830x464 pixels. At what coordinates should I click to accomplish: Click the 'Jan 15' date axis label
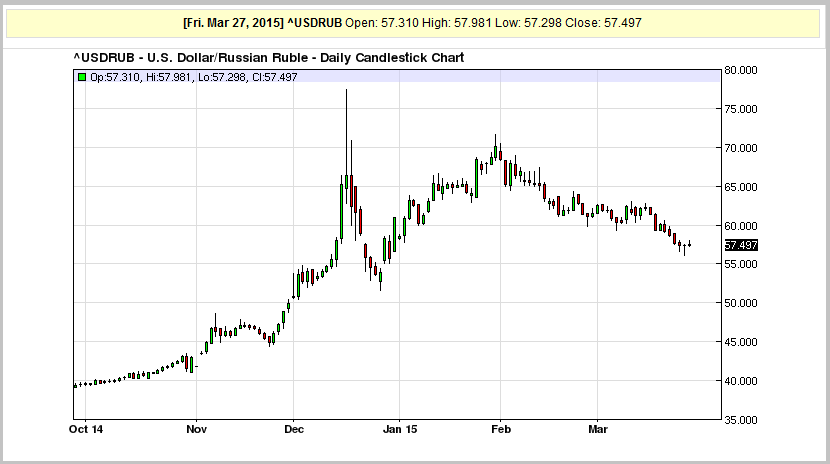[x=400, y=429]
